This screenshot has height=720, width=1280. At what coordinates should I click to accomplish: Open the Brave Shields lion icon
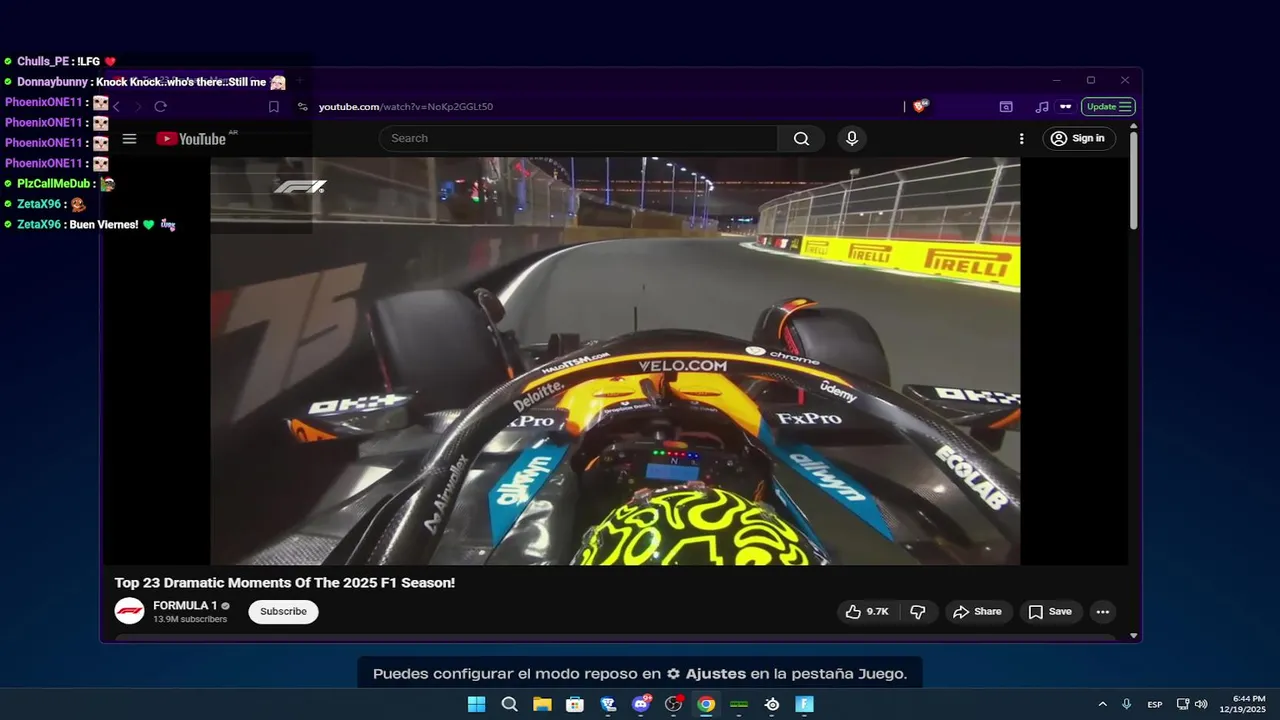click(920, 106)
